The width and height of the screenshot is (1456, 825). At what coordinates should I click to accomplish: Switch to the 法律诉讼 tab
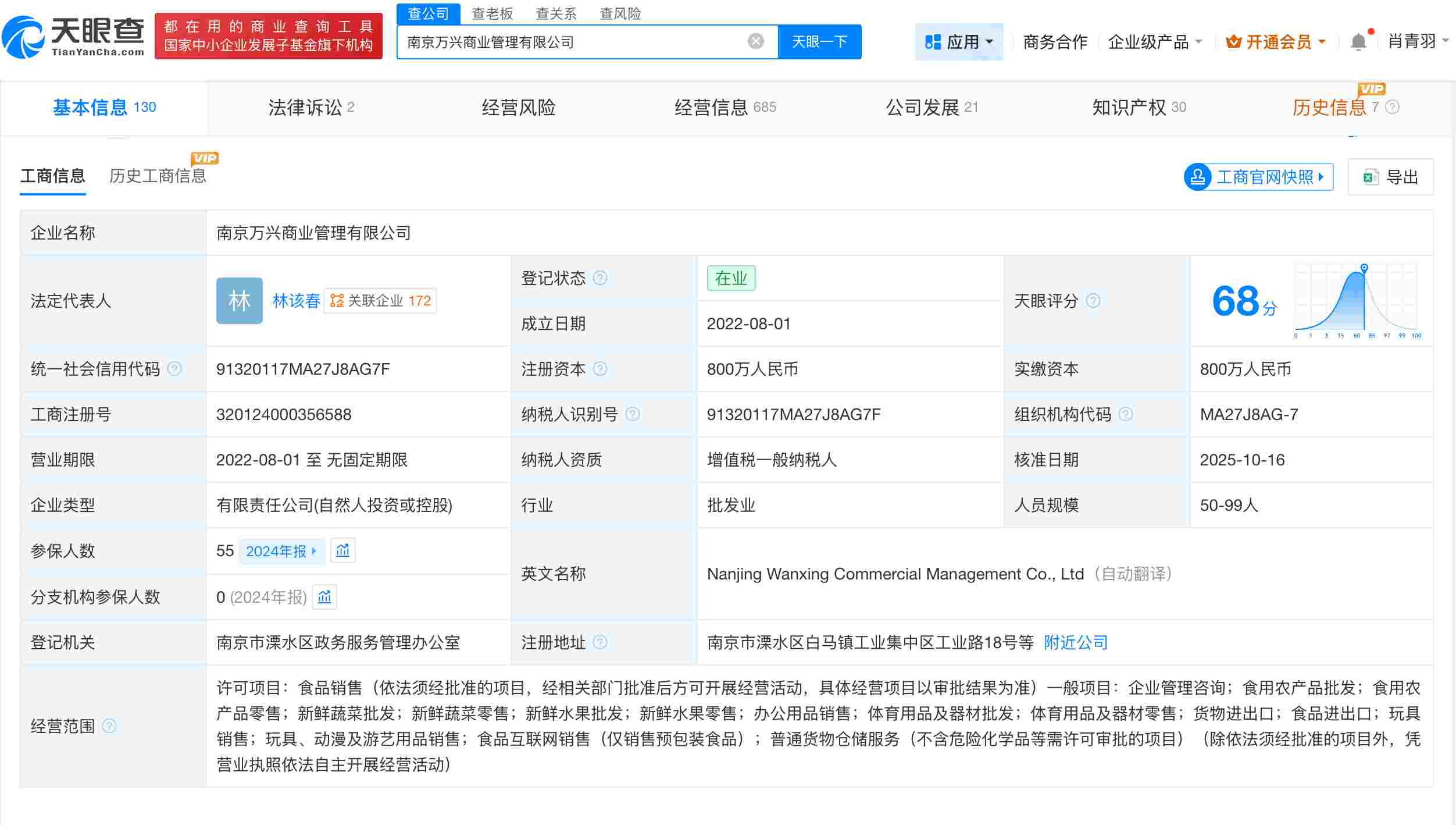[x=303, y=107]
